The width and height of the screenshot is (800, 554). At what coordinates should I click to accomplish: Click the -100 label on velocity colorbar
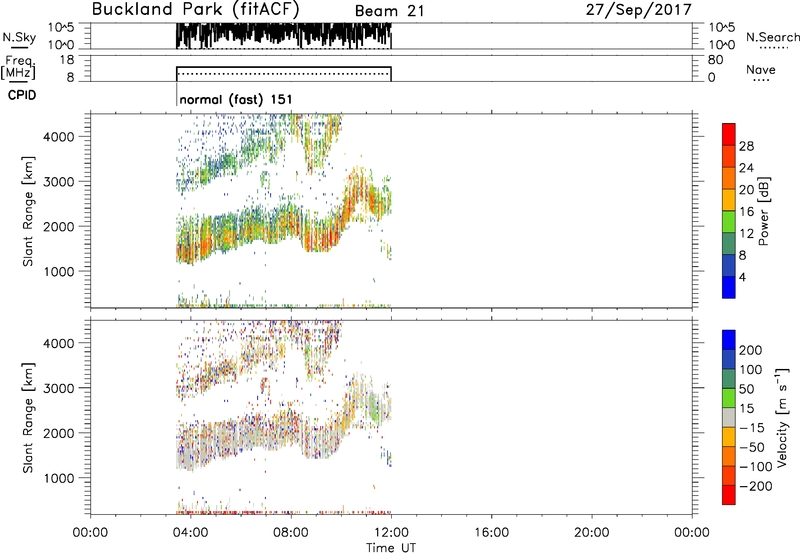pos(756,466)
